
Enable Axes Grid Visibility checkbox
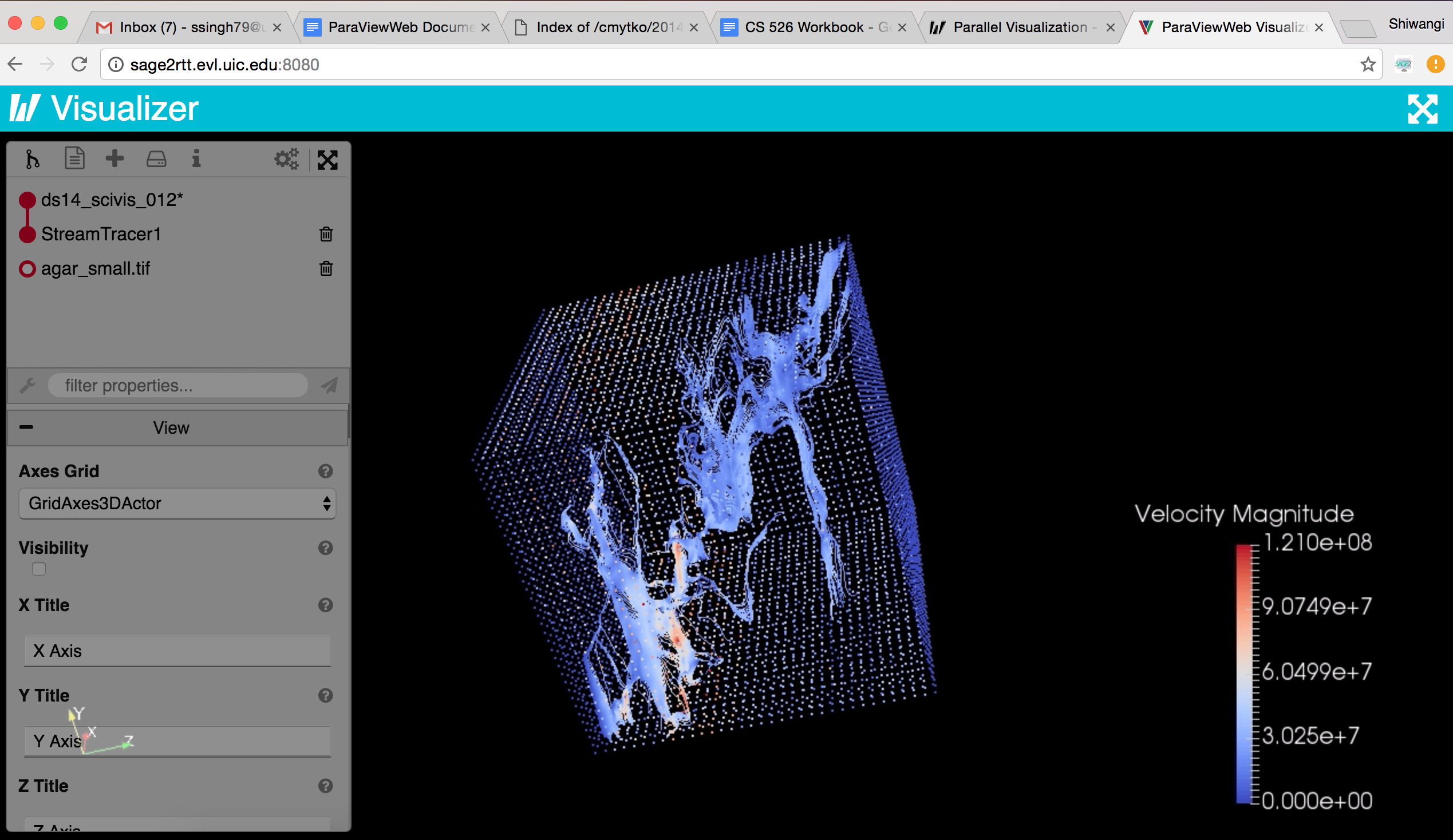coord(38,569)
